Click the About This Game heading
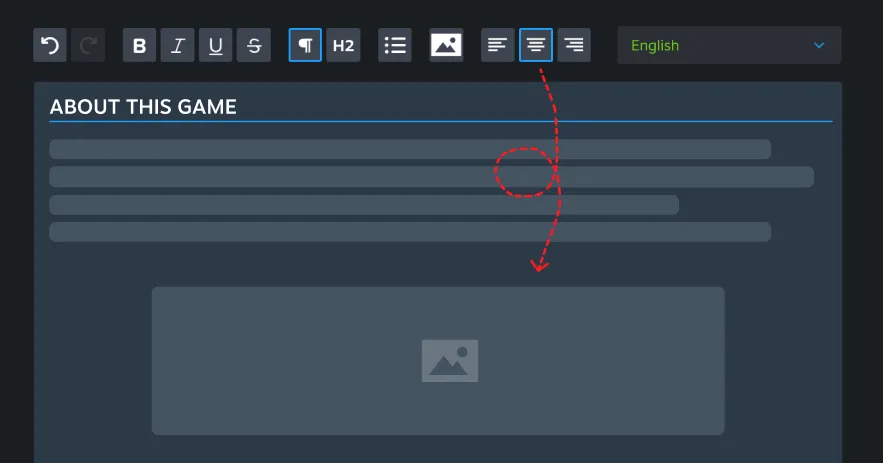Screen dimensions: 883x463 pos(143,107)
